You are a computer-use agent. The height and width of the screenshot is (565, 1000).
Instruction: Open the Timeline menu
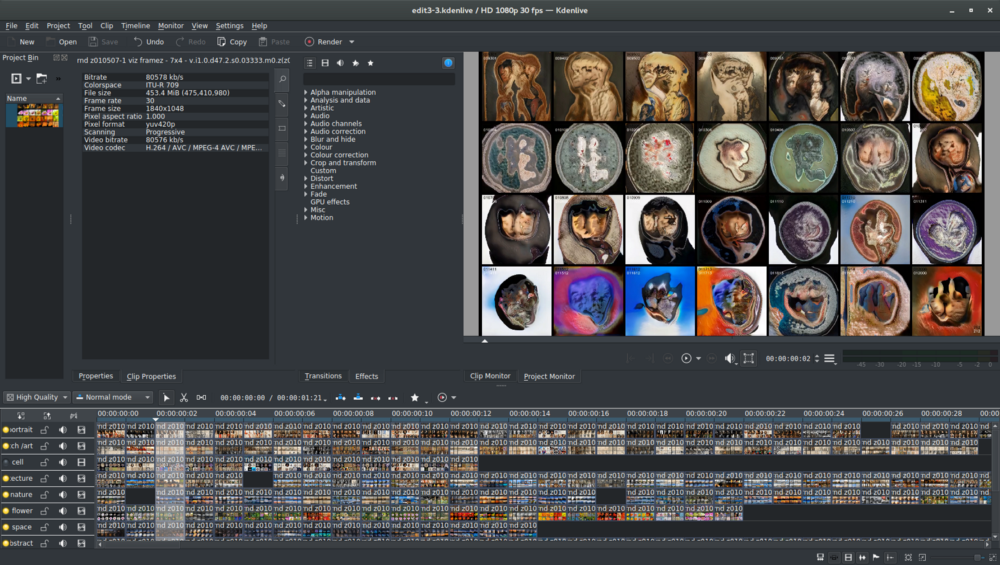[135, 26]
